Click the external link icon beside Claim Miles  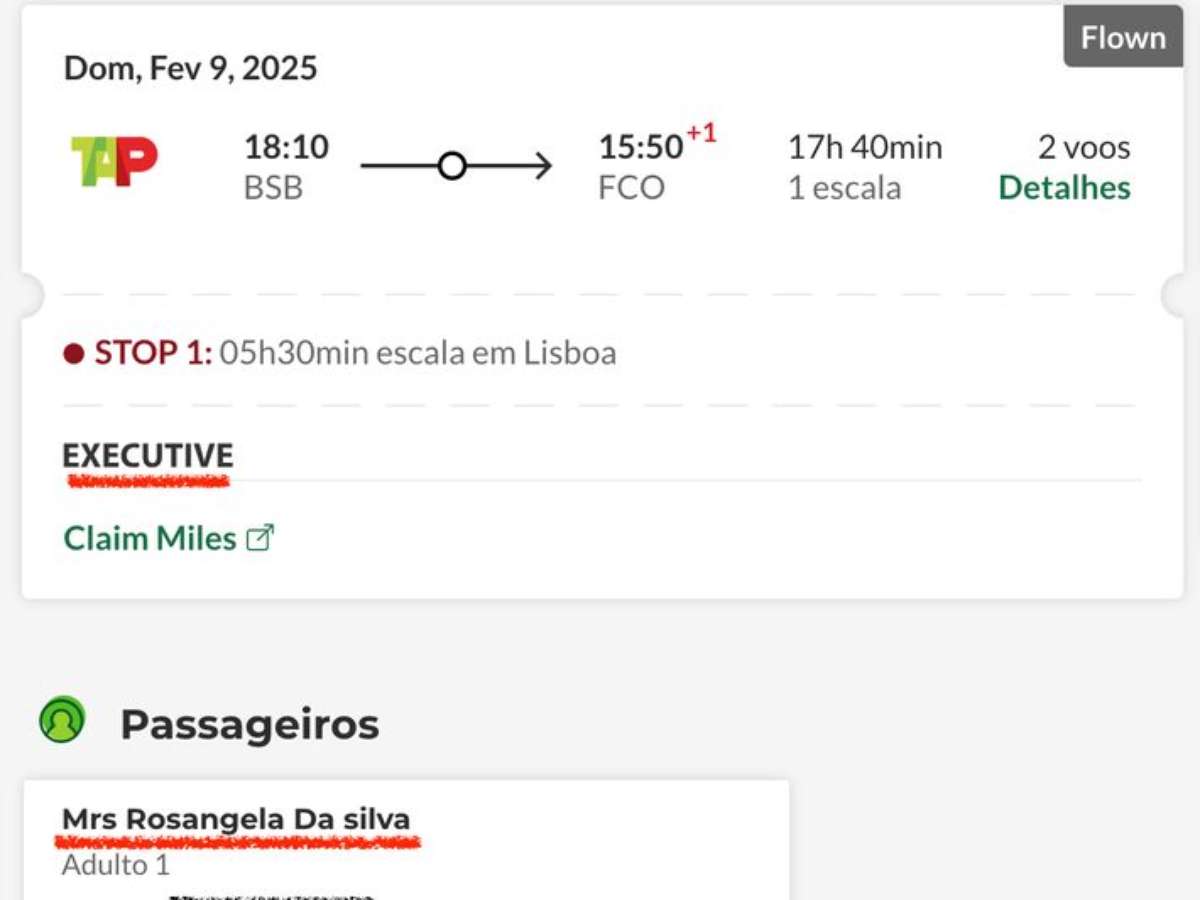point(260,538)
